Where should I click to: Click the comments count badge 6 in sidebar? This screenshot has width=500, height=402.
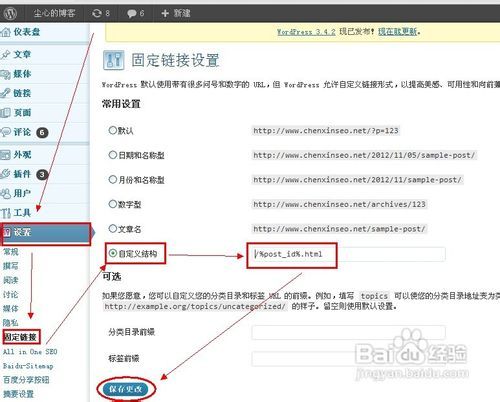(42, 133)
